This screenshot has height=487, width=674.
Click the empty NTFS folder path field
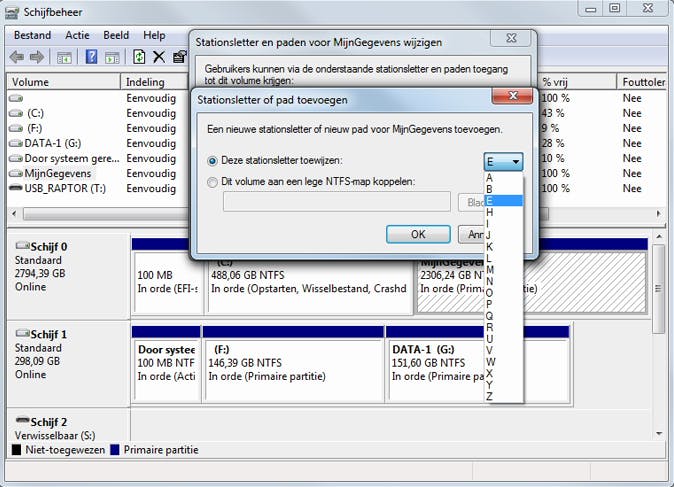coord(337,202)
